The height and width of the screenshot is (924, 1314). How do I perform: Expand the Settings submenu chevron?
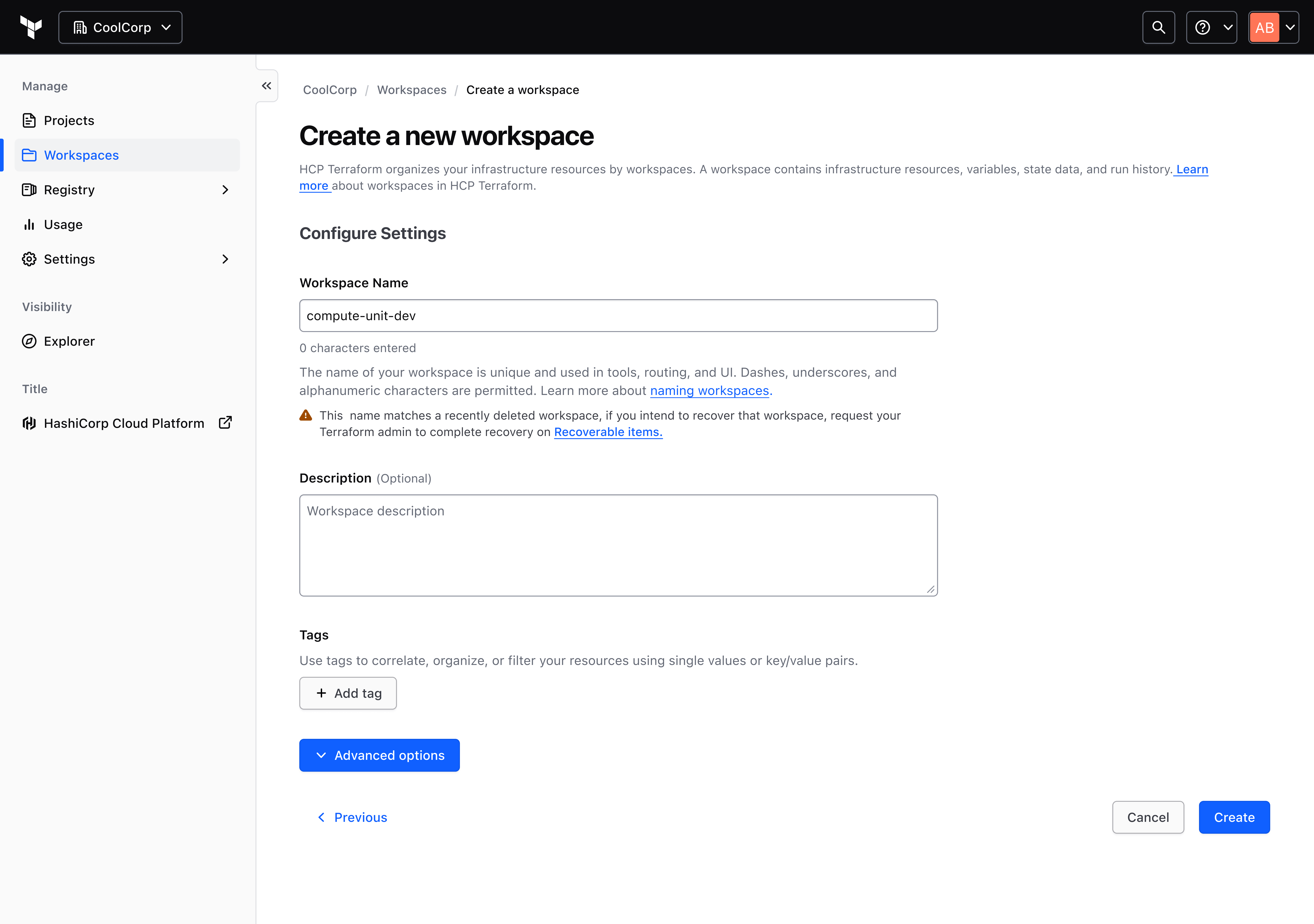coord(225,259)
